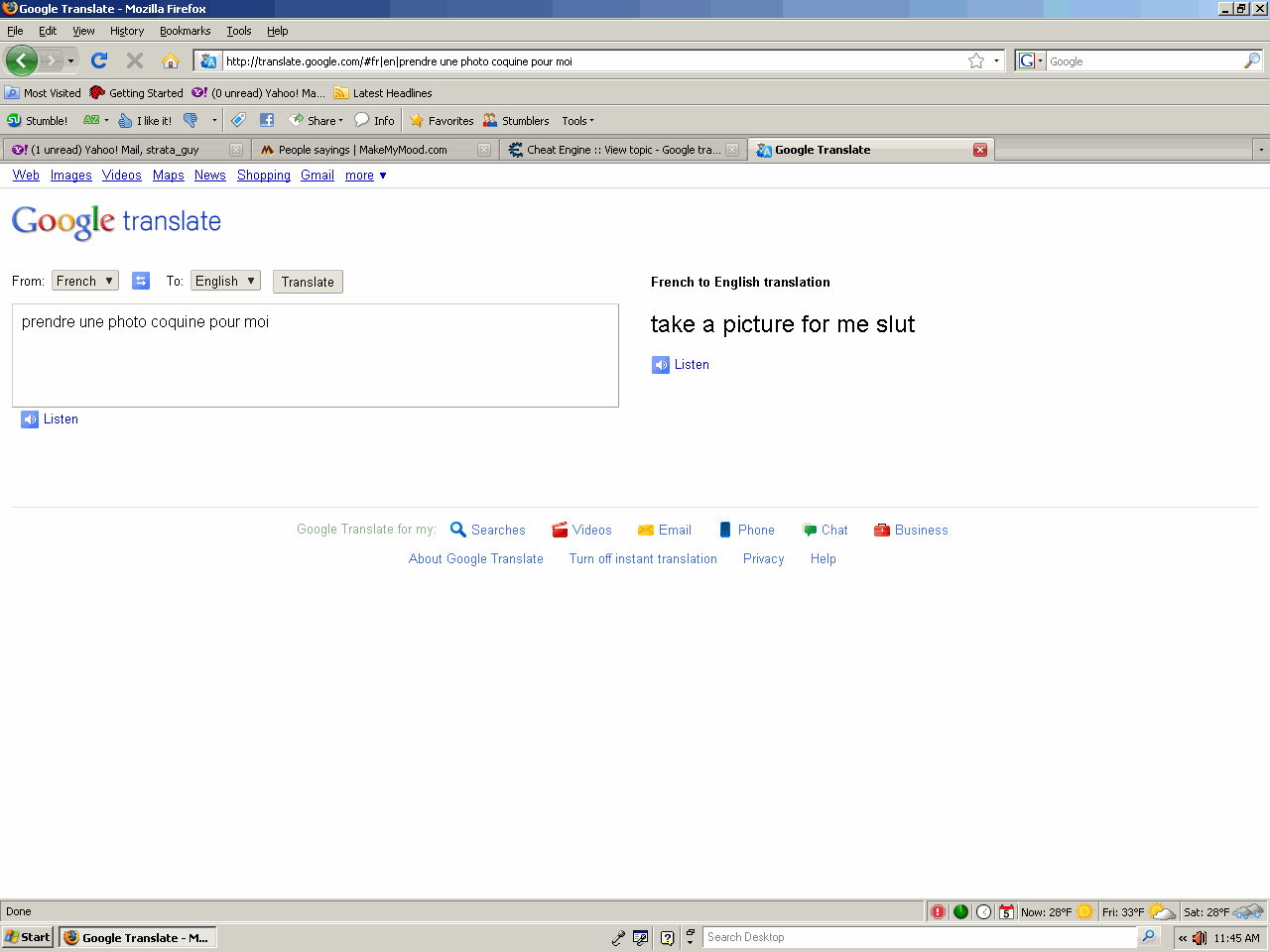Click the Listen speaker icon under the translation
The width and height of the screenshot is (1270, 952).
click(x=660, y=365)
